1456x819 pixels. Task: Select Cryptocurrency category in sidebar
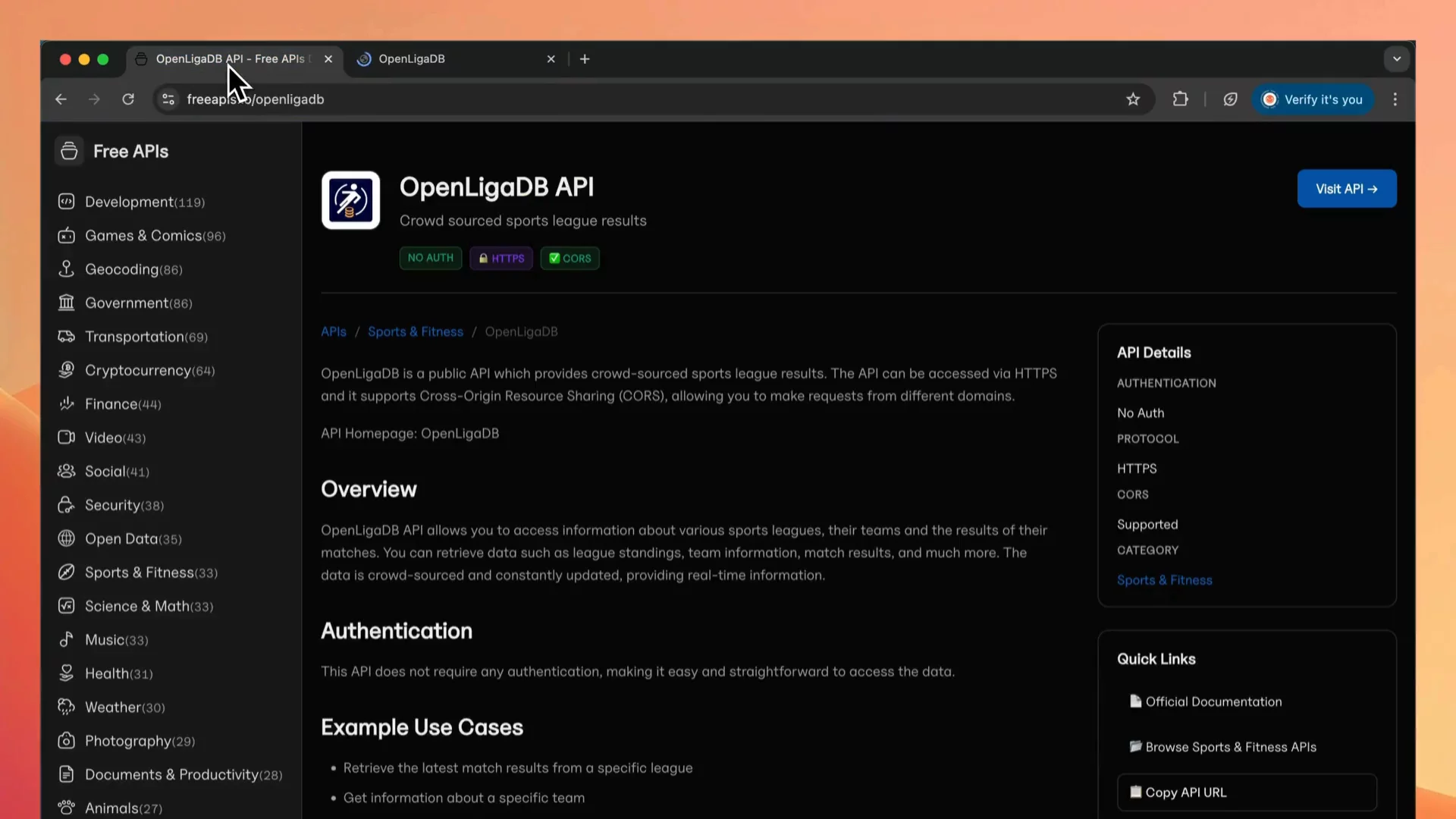coord(137,370)
